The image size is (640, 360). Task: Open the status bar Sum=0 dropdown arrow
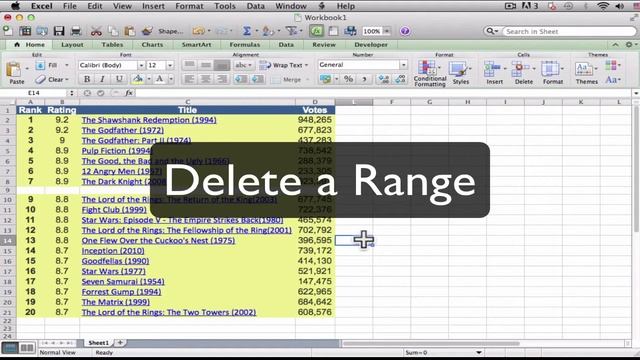pos(479,352)
